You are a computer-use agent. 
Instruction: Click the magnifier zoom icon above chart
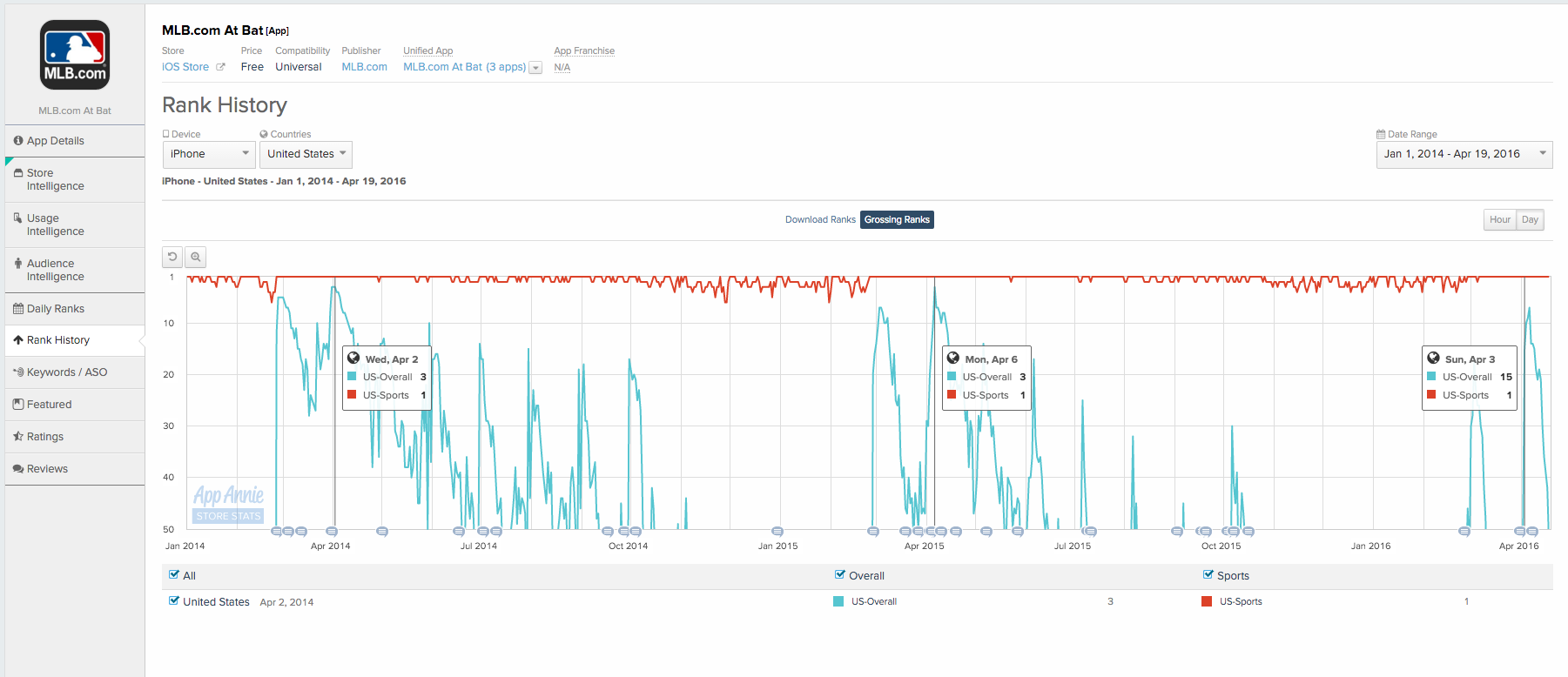click(196, 257)
